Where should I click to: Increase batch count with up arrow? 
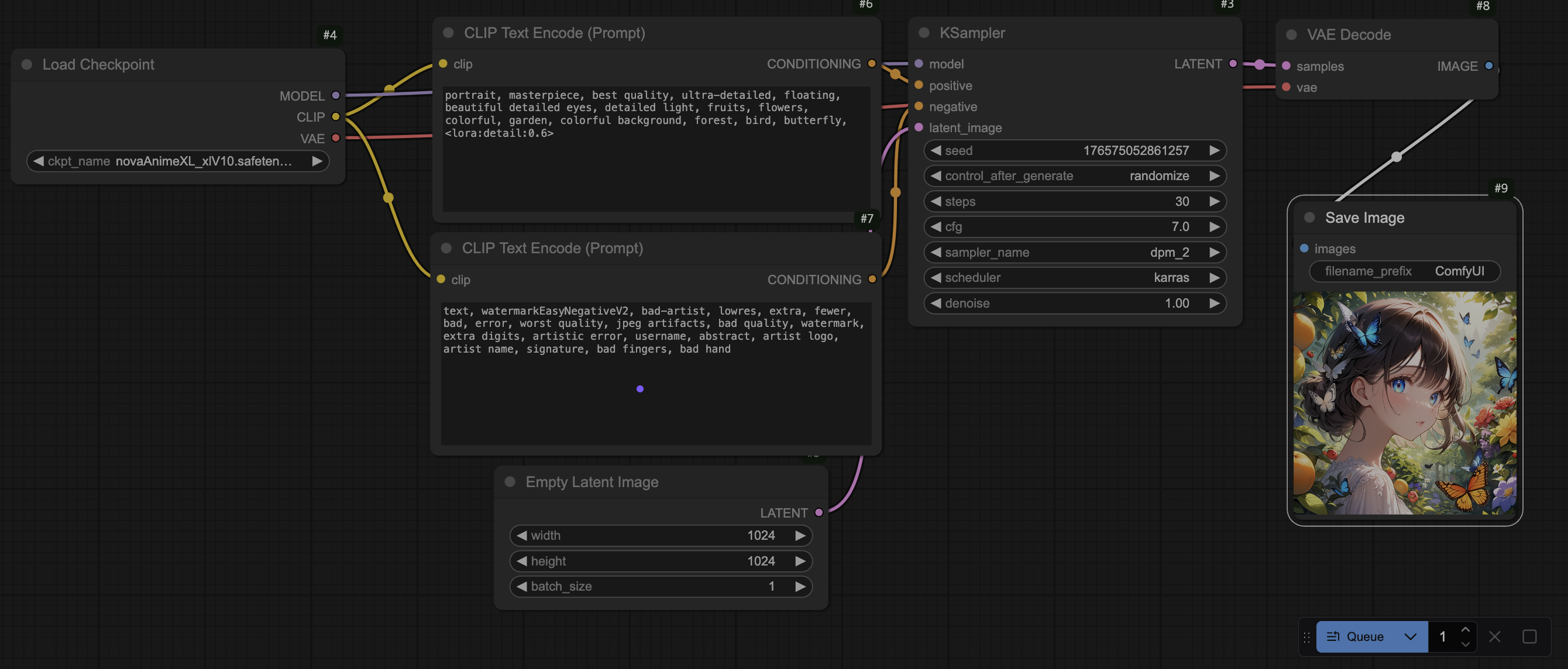pyautogui.click(x=1465, y=629)
